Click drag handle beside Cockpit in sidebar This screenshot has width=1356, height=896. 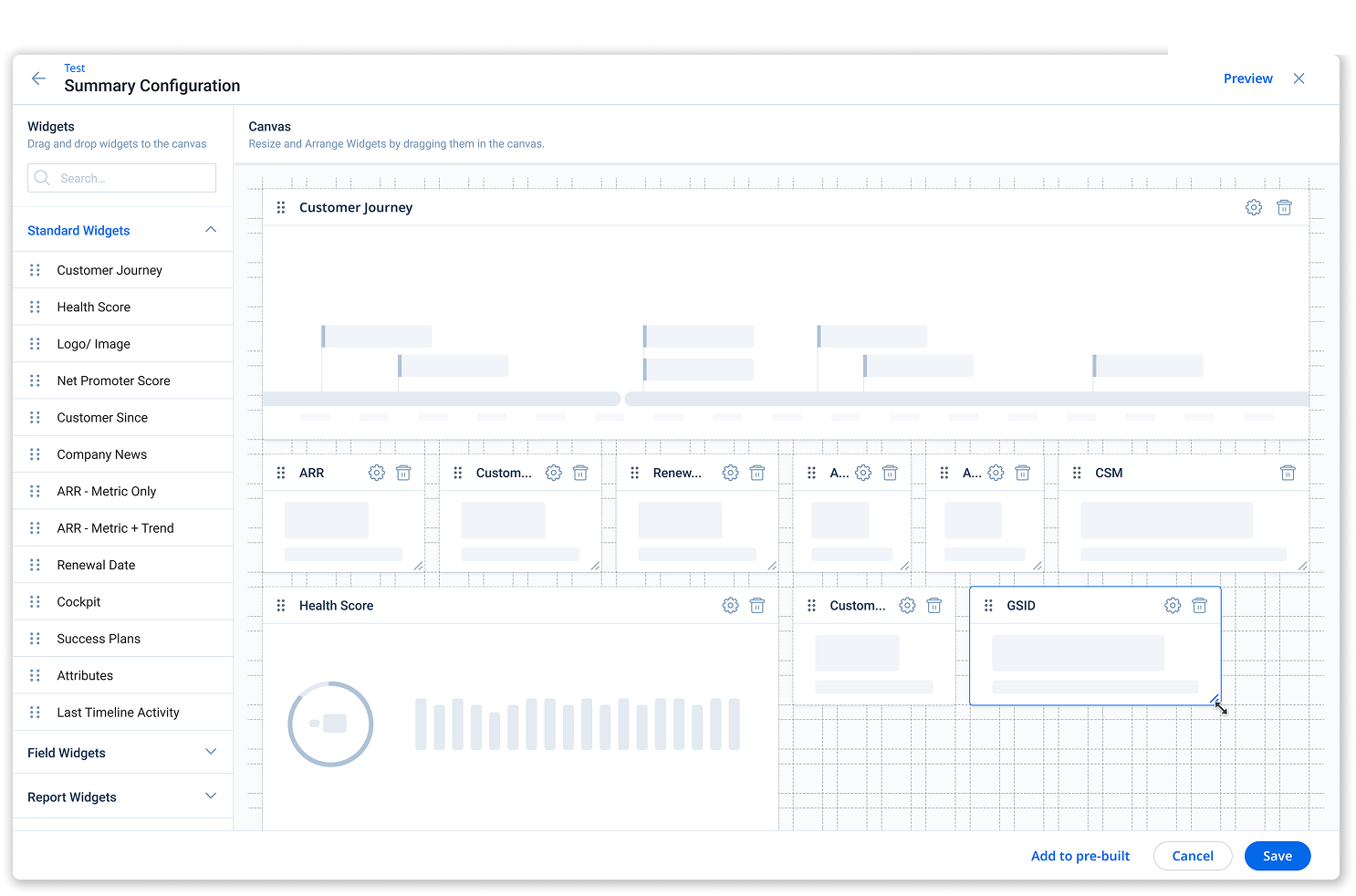[35, 602]
